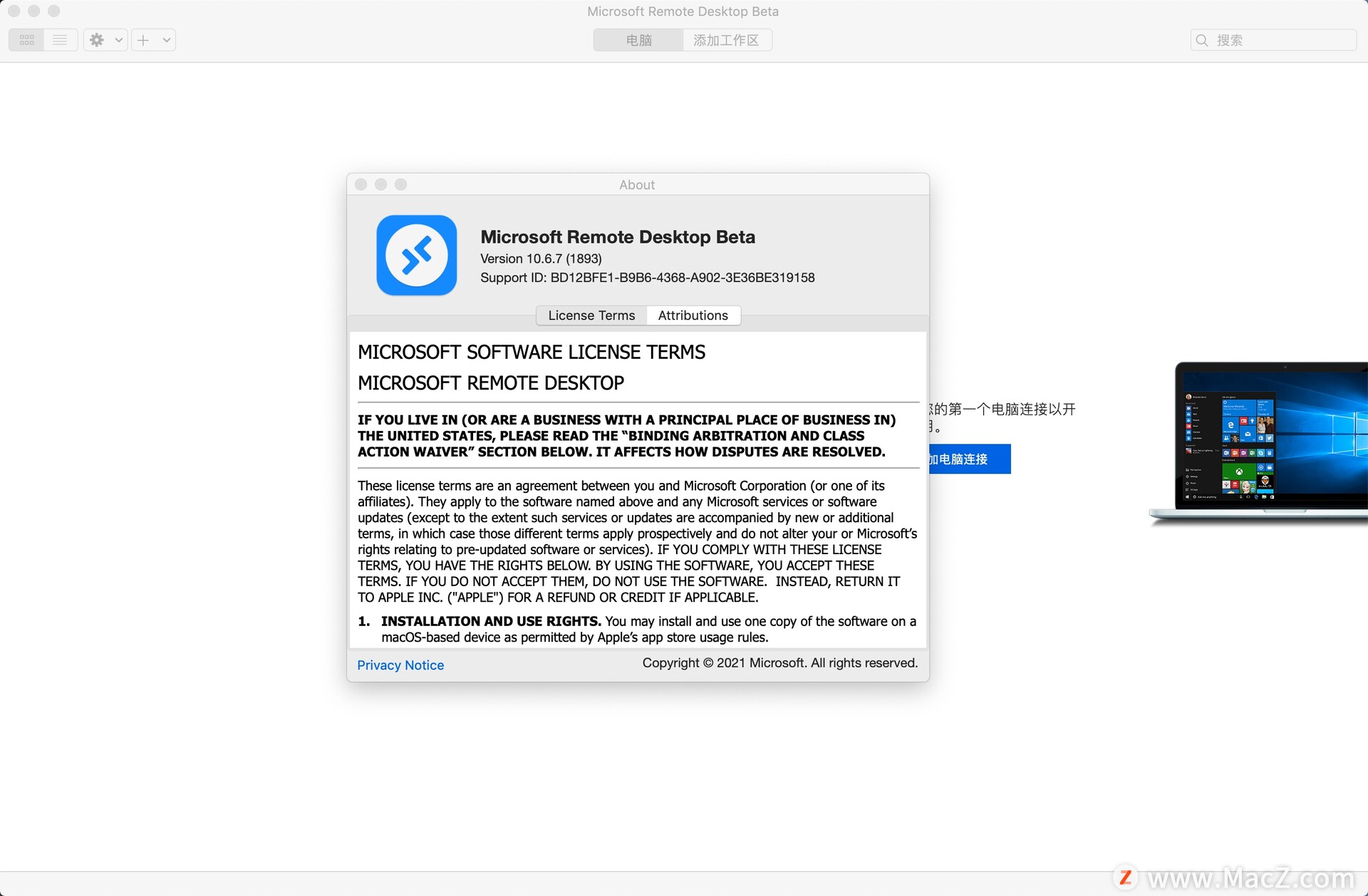
Task: Click the Privacy Notice link
Action: [400, 664]
